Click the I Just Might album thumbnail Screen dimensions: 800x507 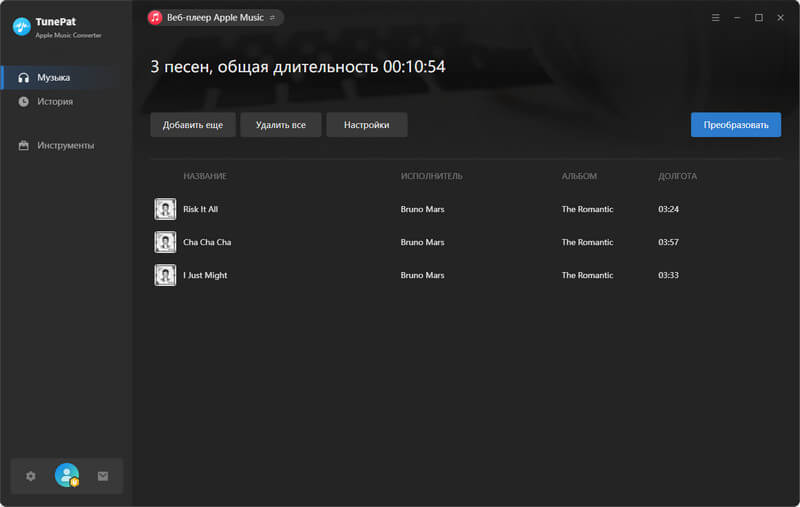click(165, 275)
